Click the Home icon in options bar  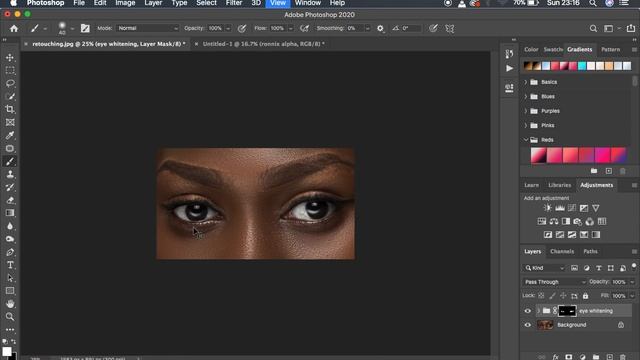tap(14, 28)
